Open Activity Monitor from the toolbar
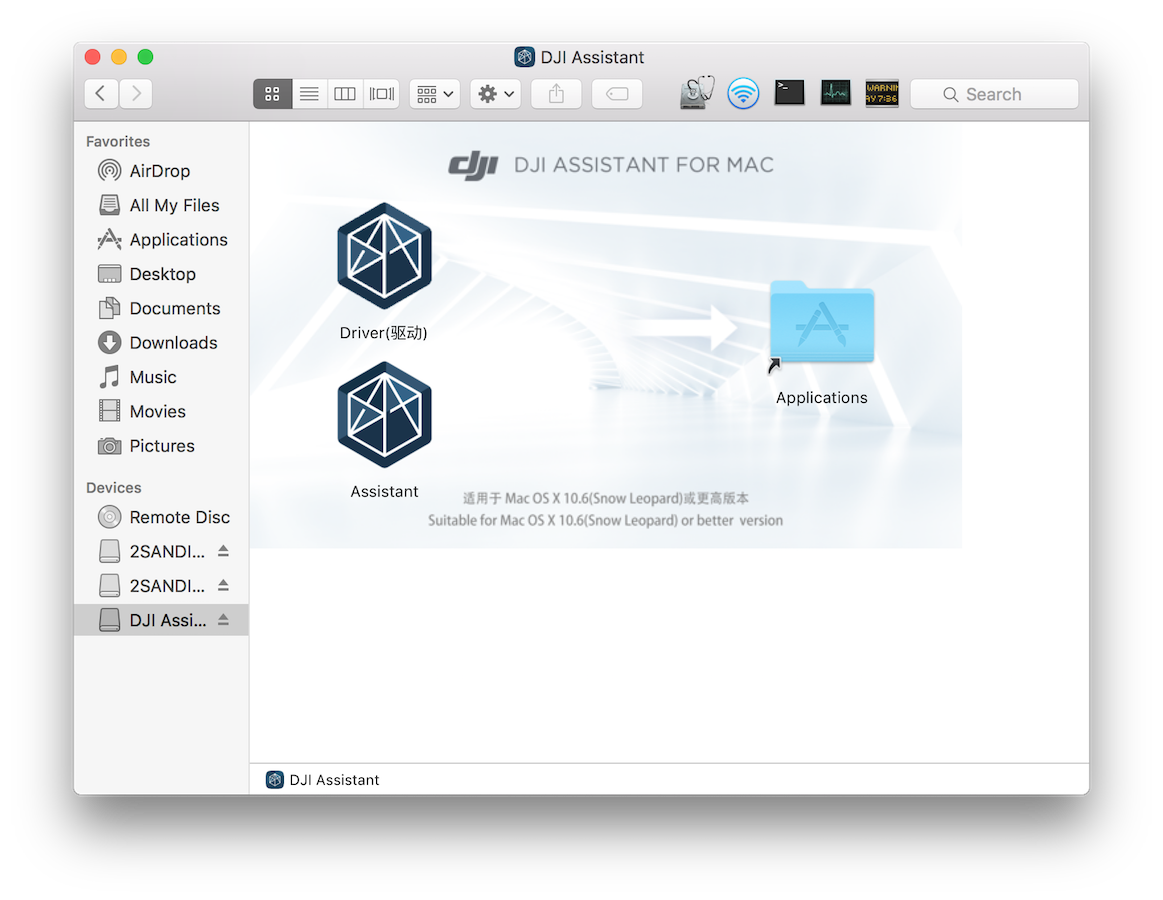Image resolution: width=1163 pixels, height=900 pixels. pyautogui.click(x=836, y=93)
